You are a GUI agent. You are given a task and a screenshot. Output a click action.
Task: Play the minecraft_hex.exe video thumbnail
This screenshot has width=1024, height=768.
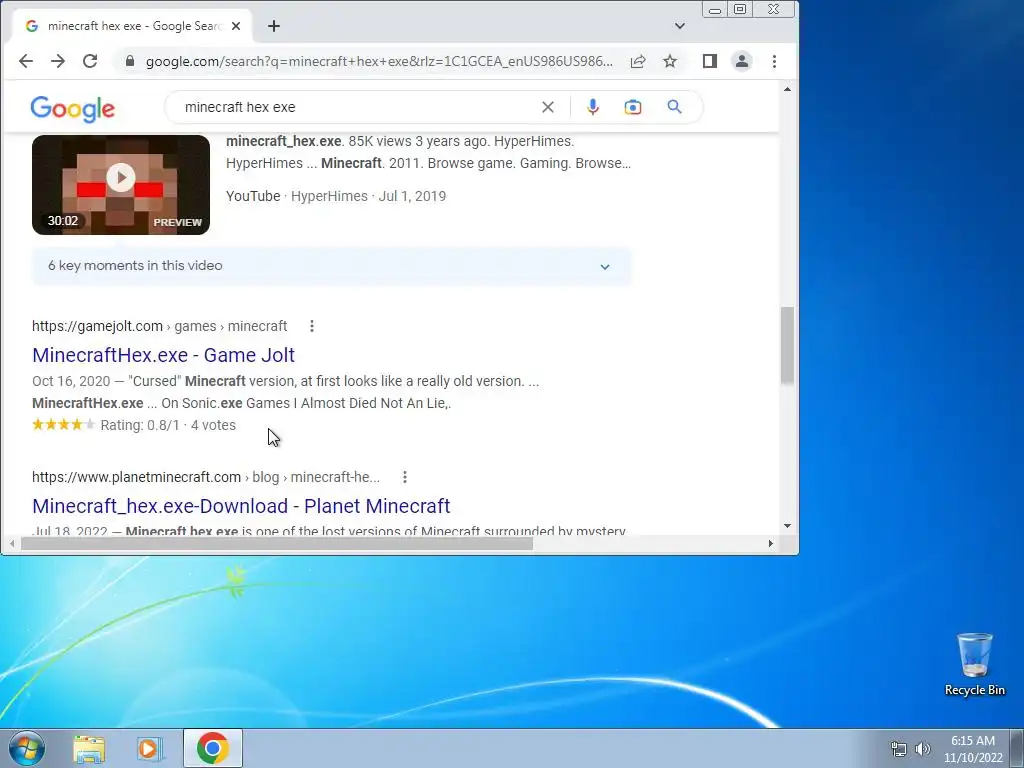[121, 185]
